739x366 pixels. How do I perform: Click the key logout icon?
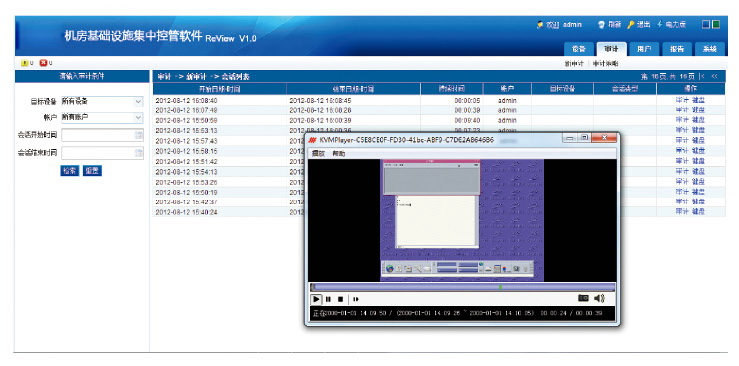tap(631, 24)
